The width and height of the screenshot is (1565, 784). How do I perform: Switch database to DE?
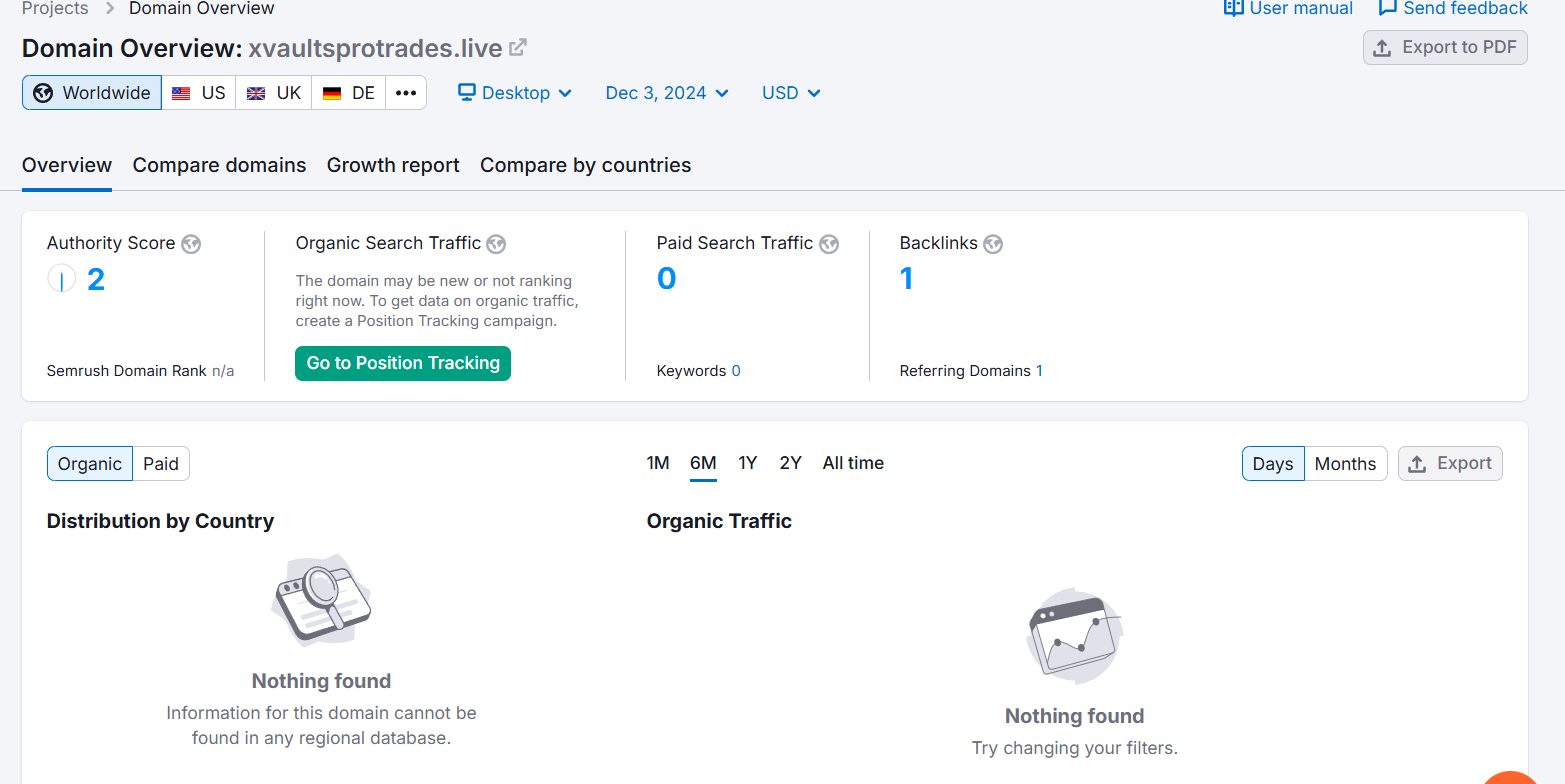(349, 93)
